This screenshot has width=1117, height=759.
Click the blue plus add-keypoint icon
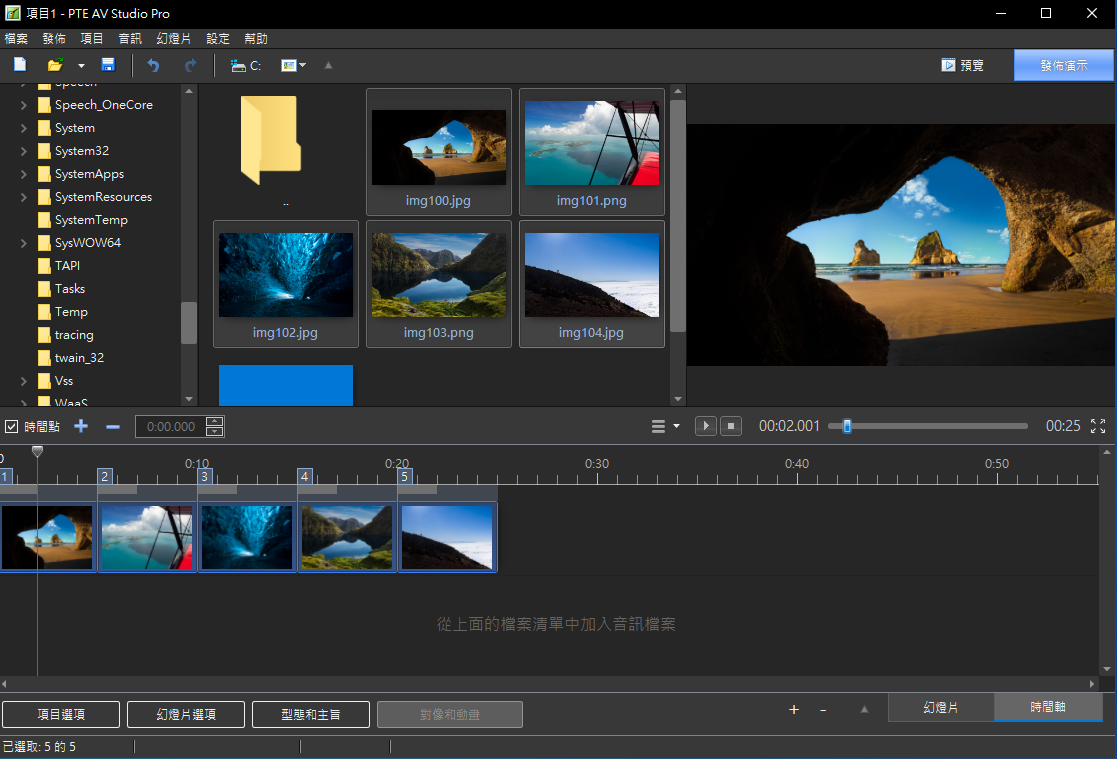[81, 426]
